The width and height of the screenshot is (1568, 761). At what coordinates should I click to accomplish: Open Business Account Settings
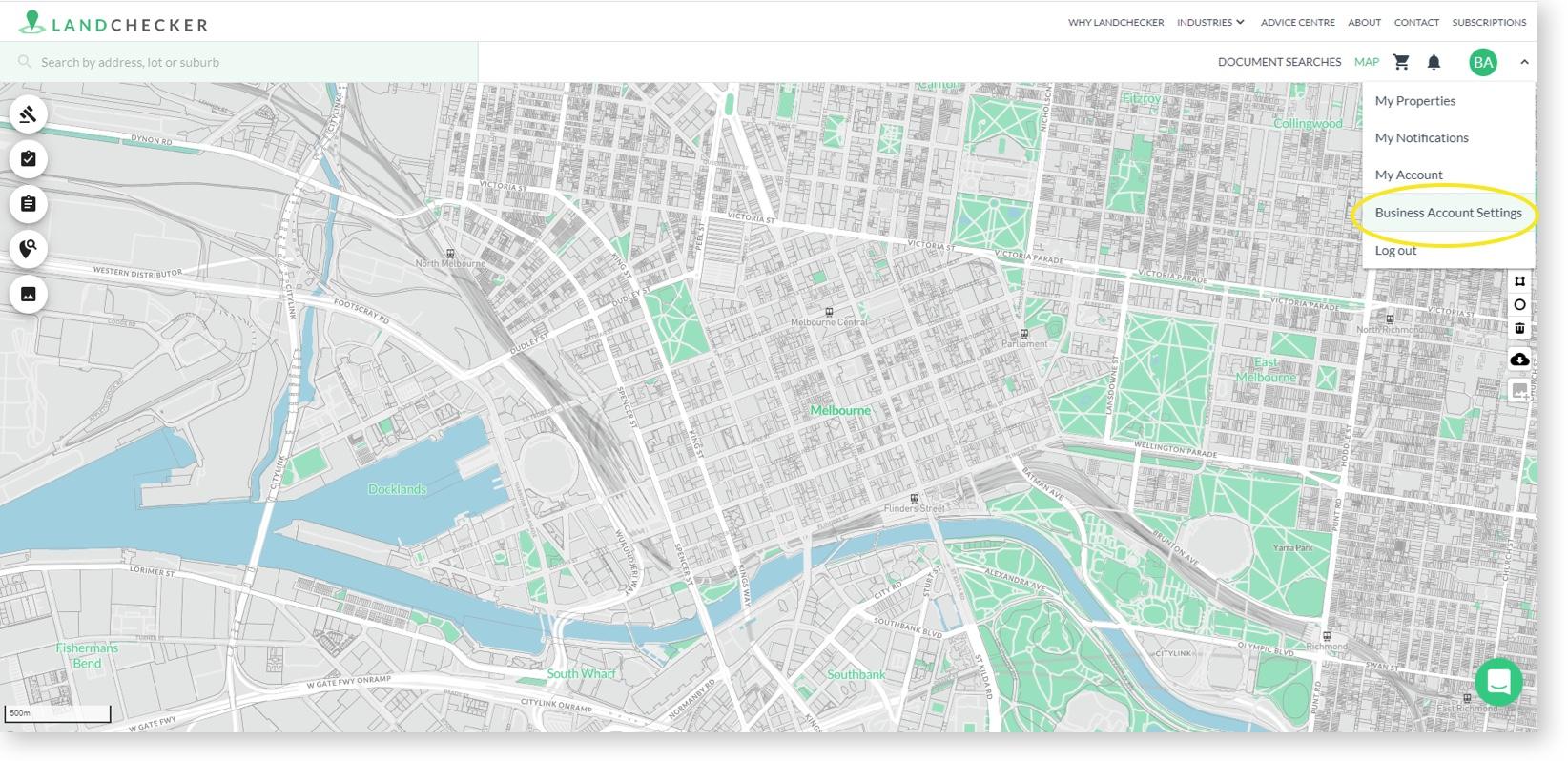[x=1449, y=213]
